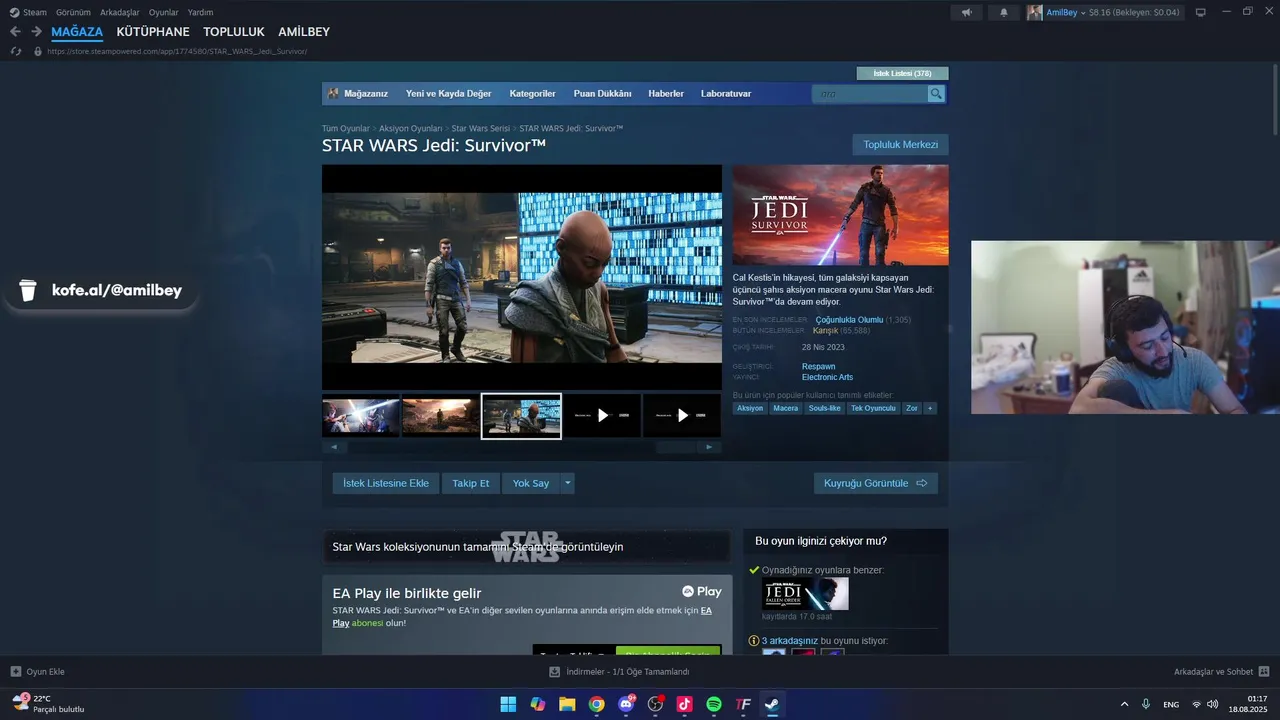
Task: Open the Arkadaşlar menu
Action: 120,12
